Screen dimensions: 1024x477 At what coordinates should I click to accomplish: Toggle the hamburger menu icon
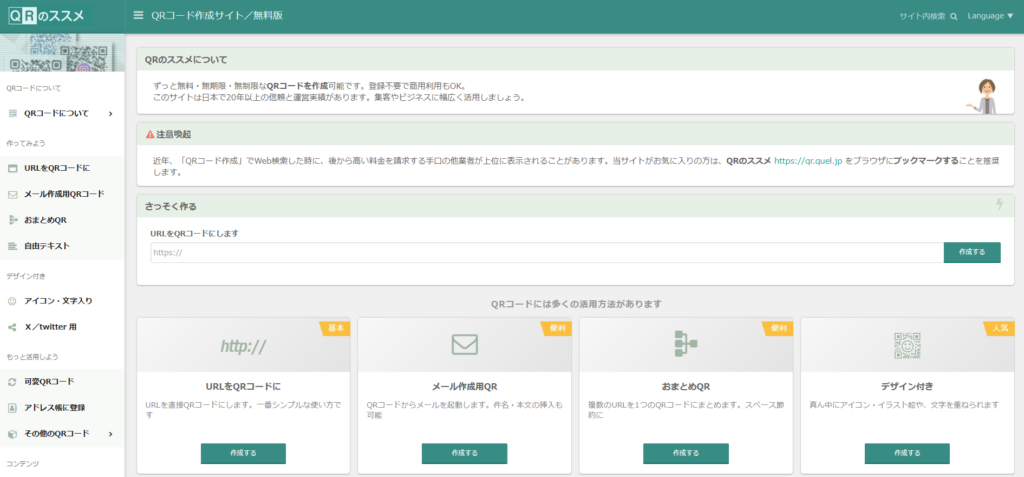click(x=138, y=15)
